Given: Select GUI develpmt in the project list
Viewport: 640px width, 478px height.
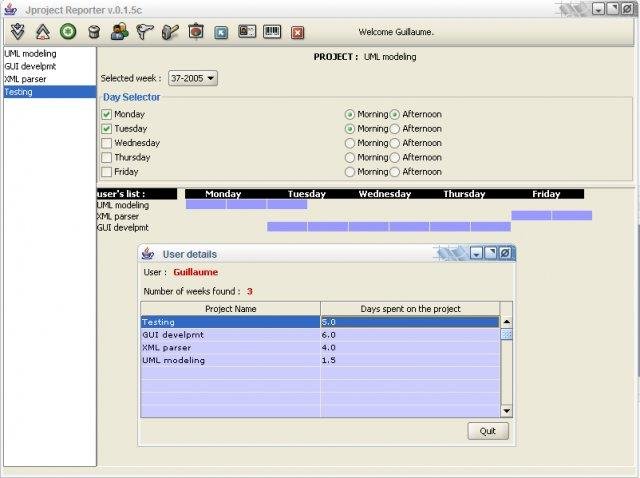Looking at the screenshot, I should (50, 66).
